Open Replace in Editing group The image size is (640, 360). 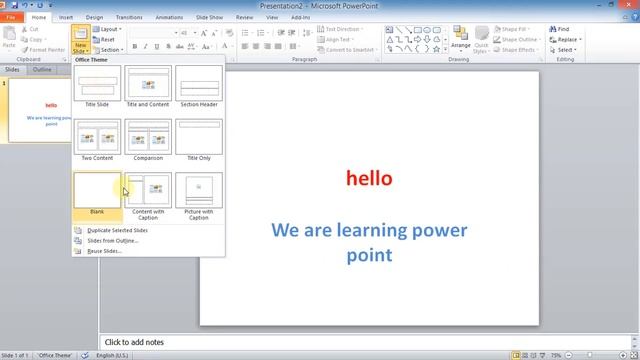(565, 40)
